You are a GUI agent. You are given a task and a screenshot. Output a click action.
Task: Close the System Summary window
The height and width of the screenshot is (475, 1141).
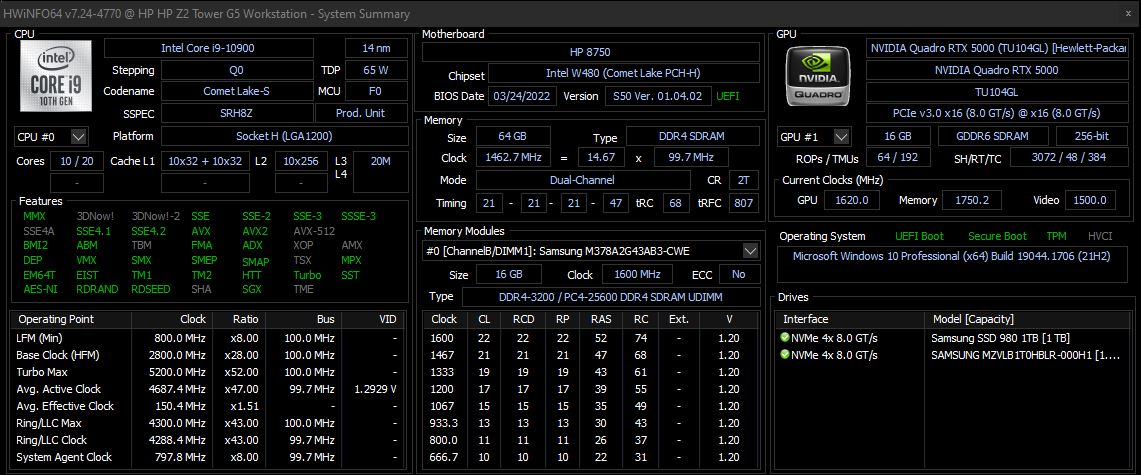click(1128, 13)
